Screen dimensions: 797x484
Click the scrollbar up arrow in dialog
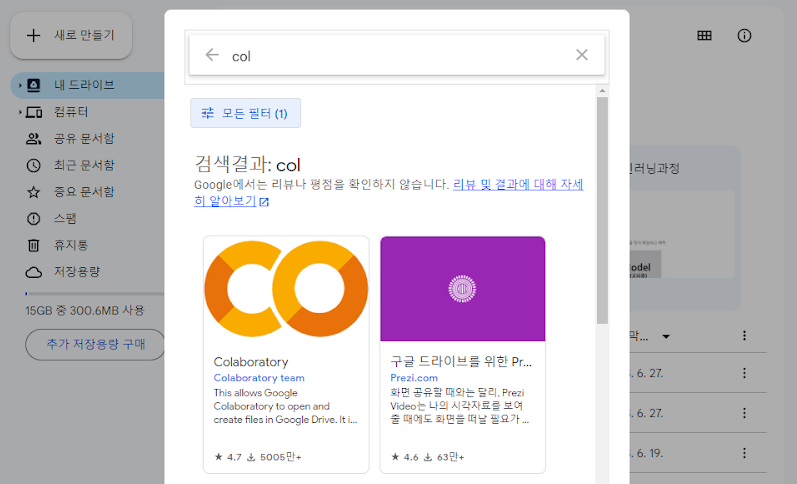602,90
